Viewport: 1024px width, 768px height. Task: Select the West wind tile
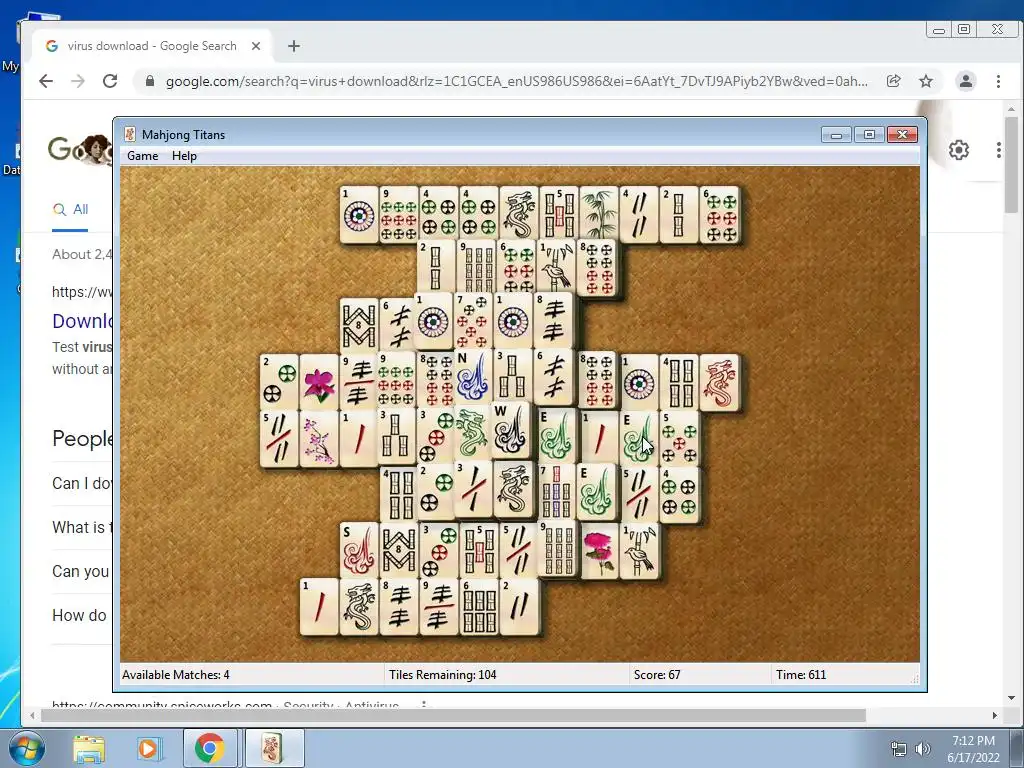pyautogui.click(x=511, y=431)
